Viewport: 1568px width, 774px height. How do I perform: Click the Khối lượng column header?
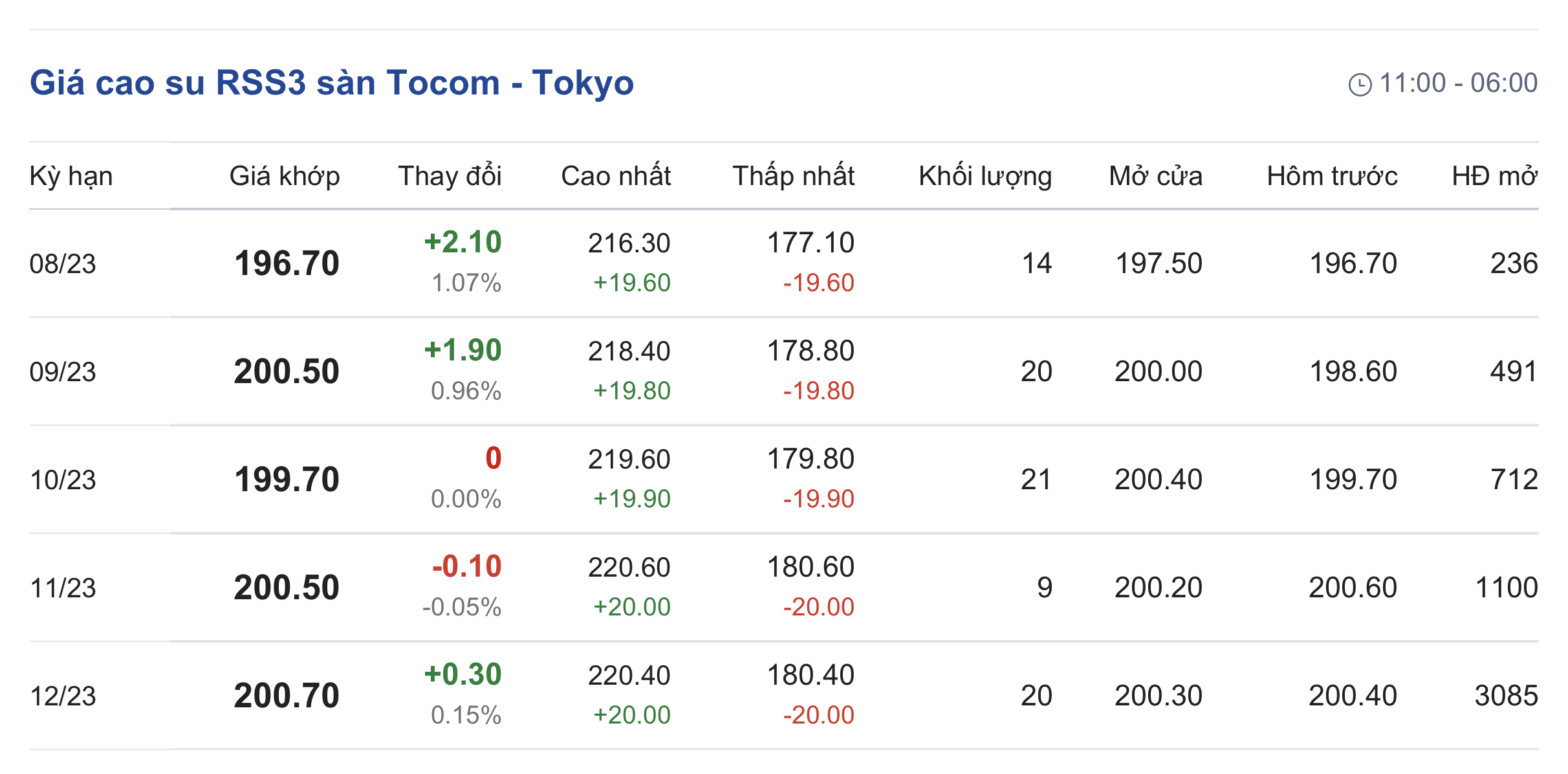click(x=985, y=176)
